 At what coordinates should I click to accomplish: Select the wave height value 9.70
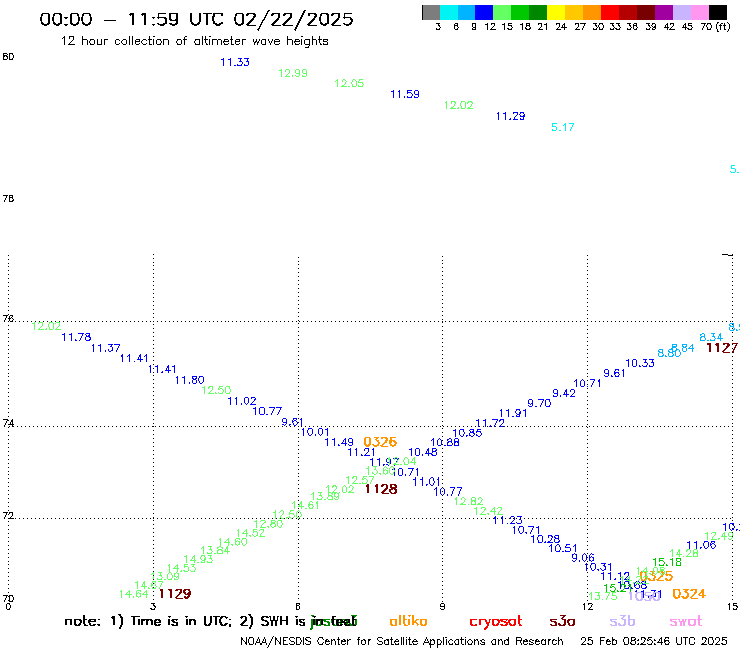pos(539,403)
